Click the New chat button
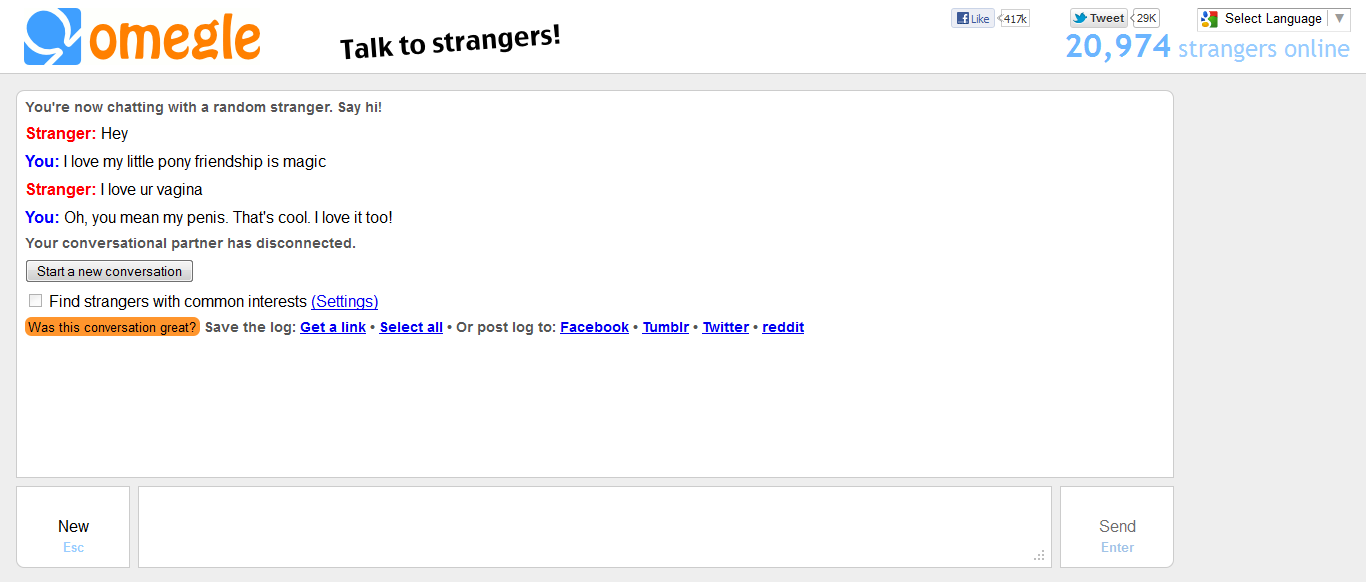The height and width of the screenshot is (582, 1366). click(x=73, y=527)
